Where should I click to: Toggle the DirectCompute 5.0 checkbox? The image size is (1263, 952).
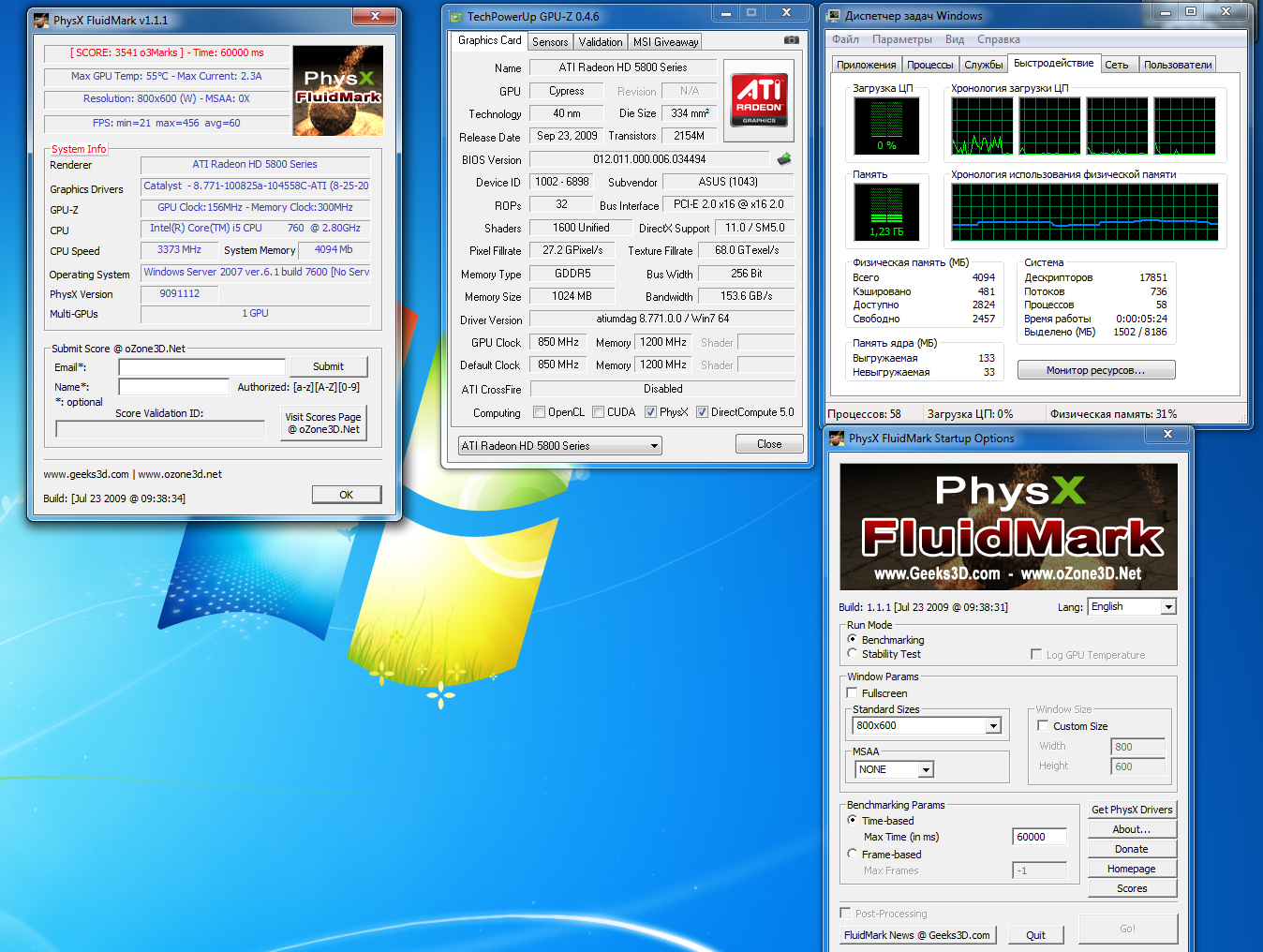702,412
